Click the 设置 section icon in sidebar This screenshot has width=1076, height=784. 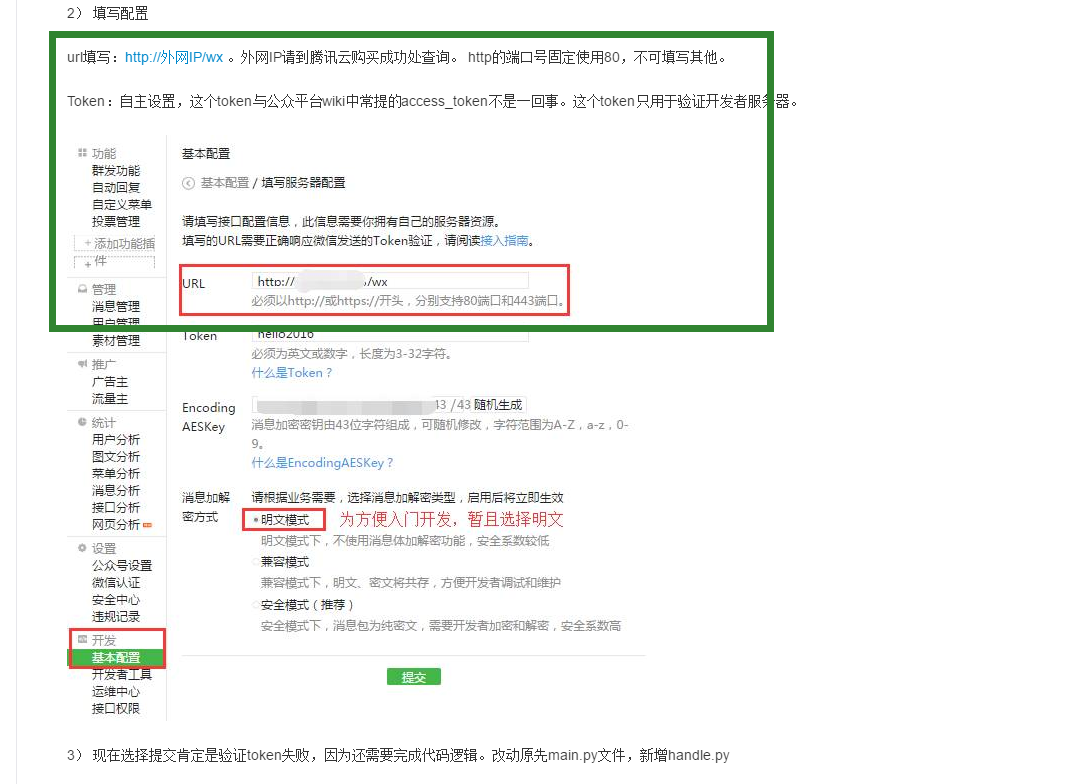81,545
